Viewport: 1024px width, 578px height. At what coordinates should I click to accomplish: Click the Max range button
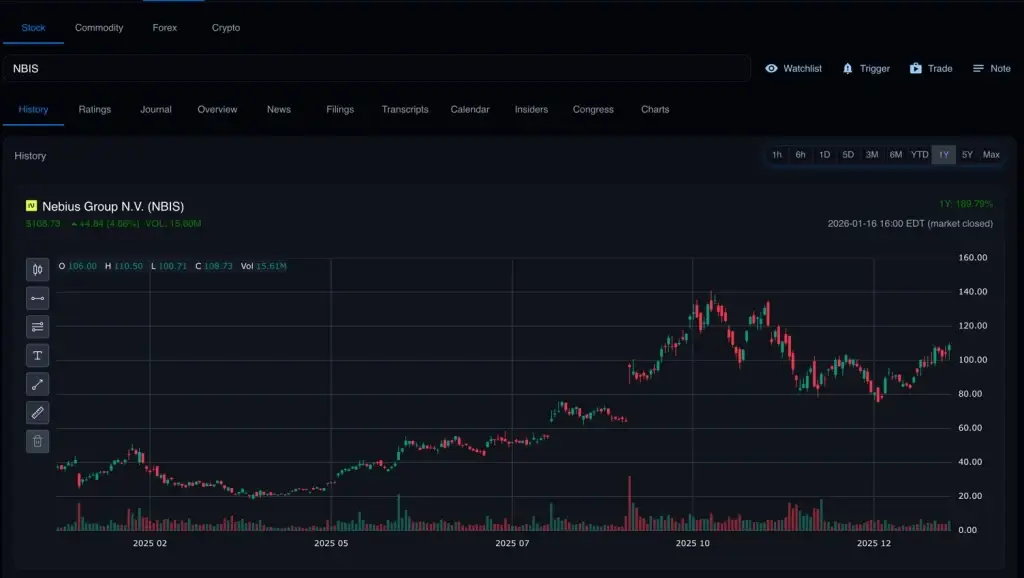click(x=991, y=155)
